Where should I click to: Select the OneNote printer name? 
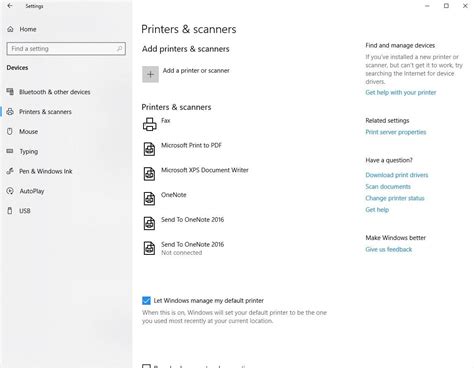(173, 195)
